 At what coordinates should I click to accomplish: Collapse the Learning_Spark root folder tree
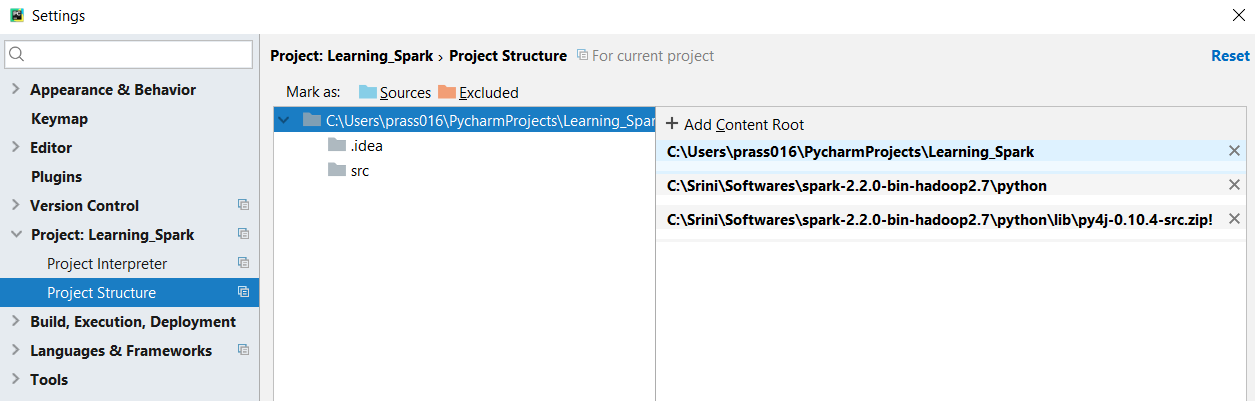pos(285,120)
